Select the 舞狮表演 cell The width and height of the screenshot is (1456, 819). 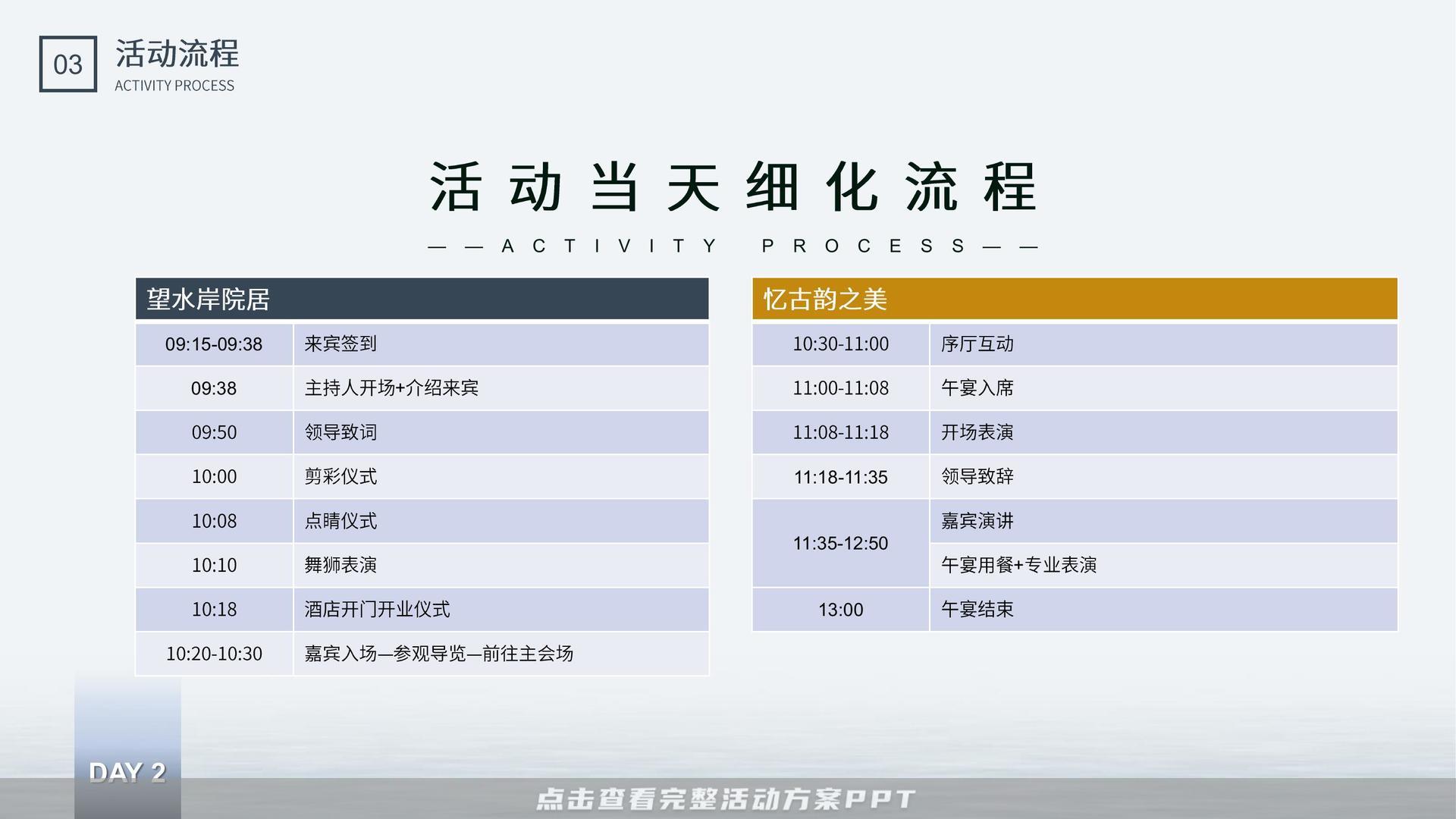click(x=500, y=565)
